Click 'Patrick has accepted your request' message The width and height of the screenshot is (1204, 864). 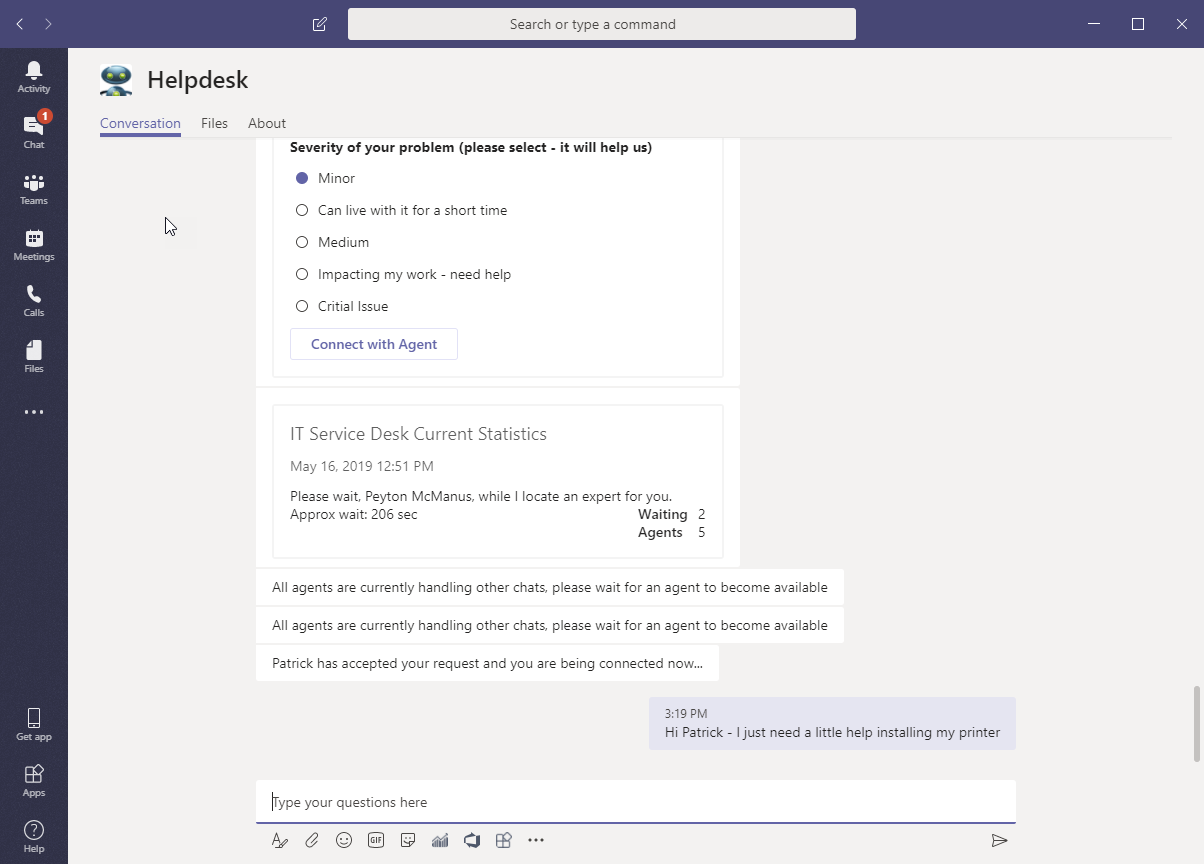click(487, 663)
